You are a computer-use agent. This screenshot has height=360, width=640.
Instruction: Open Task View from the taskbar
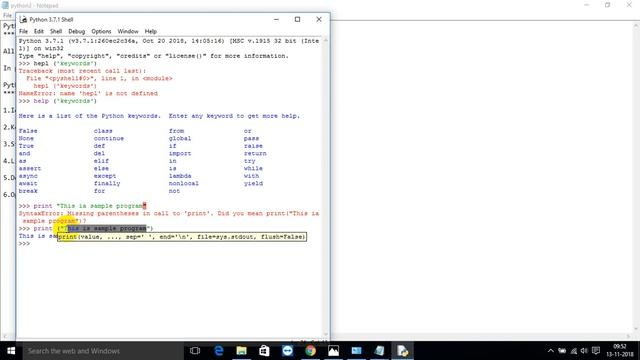pyautogui.click(x=195, y=351)
